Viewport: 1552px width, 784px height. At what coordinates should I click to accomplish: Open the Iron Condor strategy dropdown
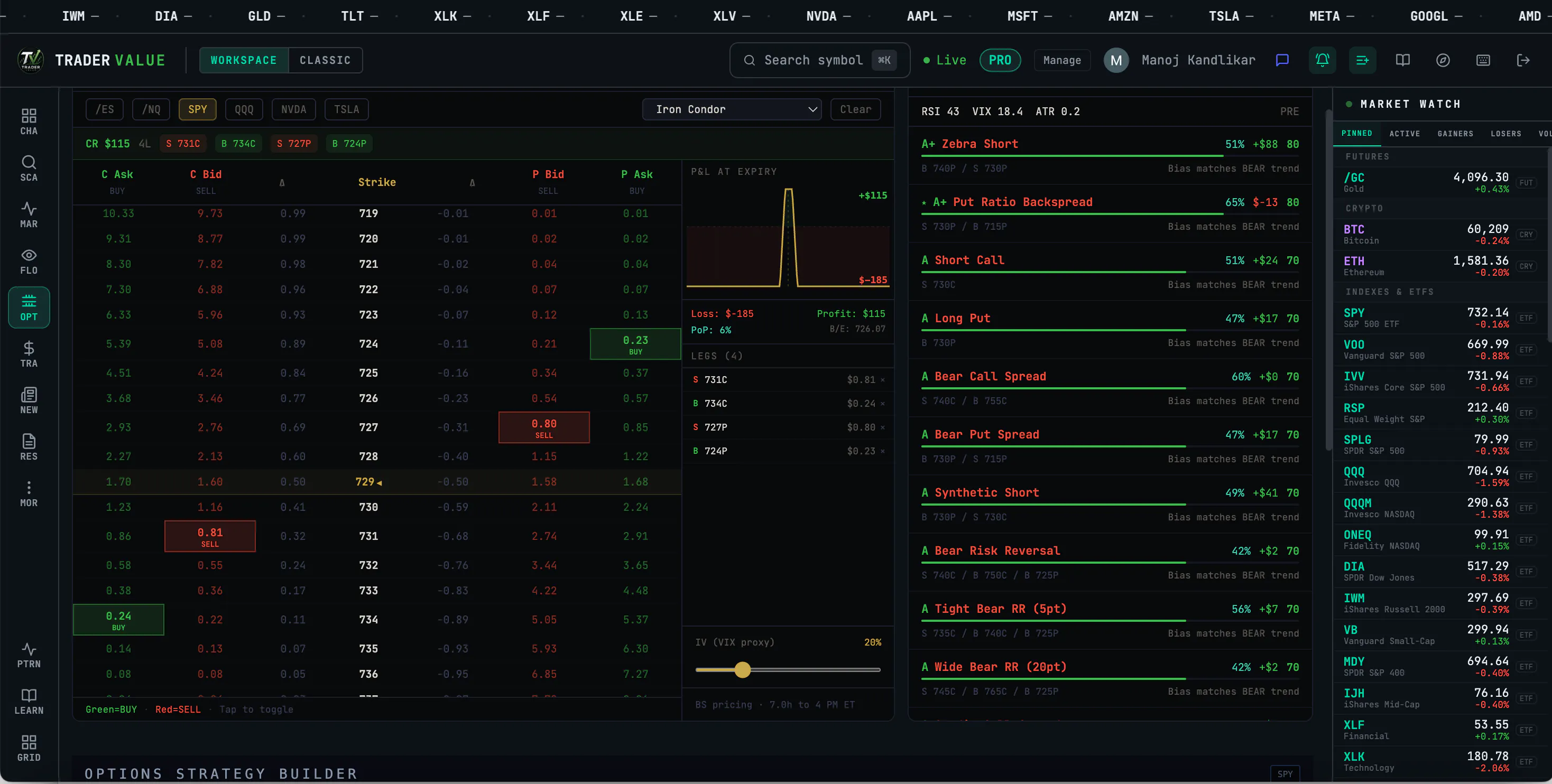(732, 109)
